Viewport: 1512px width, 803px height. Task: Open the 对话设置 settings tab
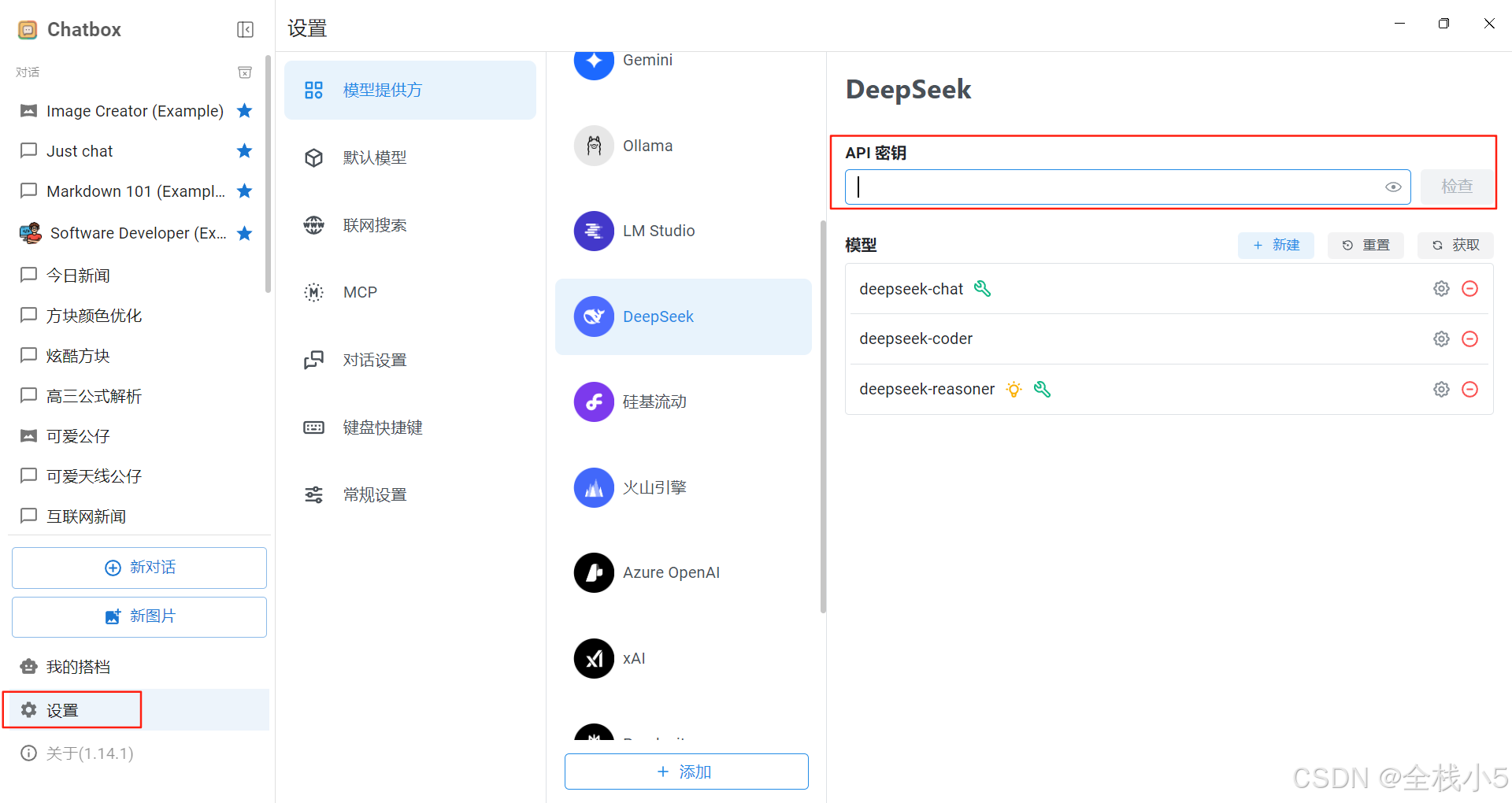(x=410, y=360)
